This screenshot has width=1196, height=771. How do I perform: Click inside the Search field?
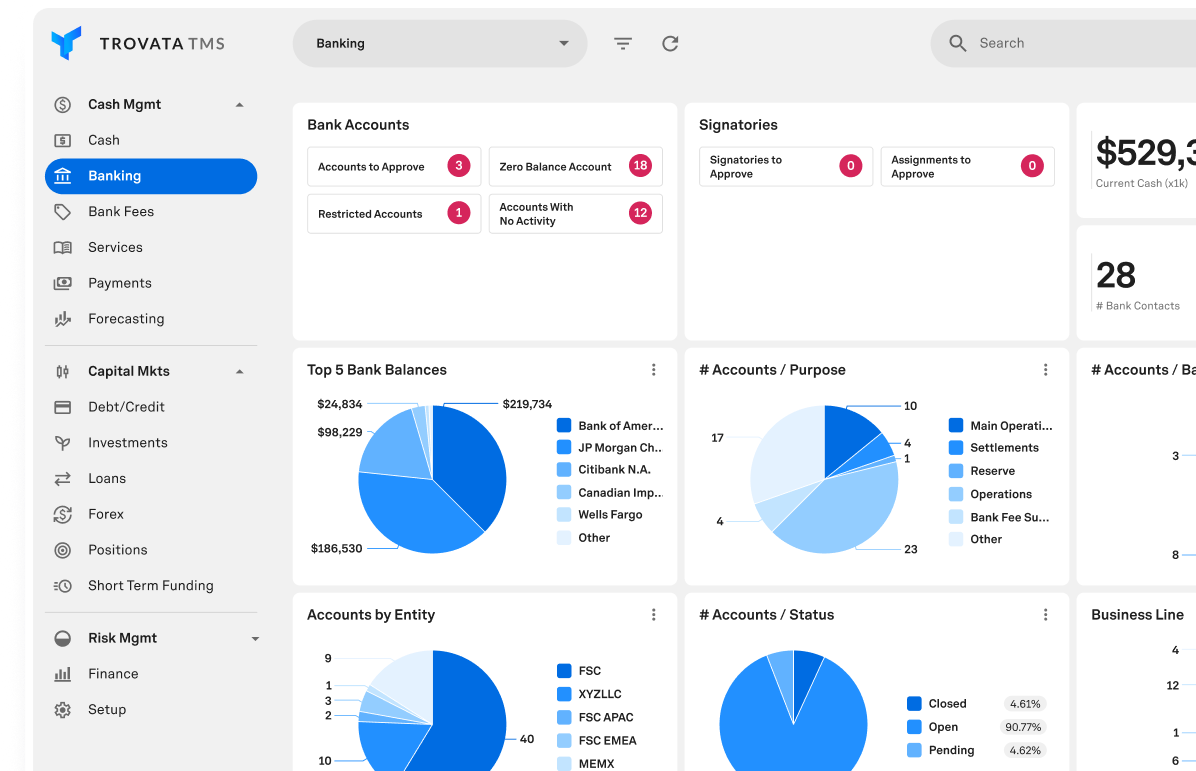(1060, 43)
